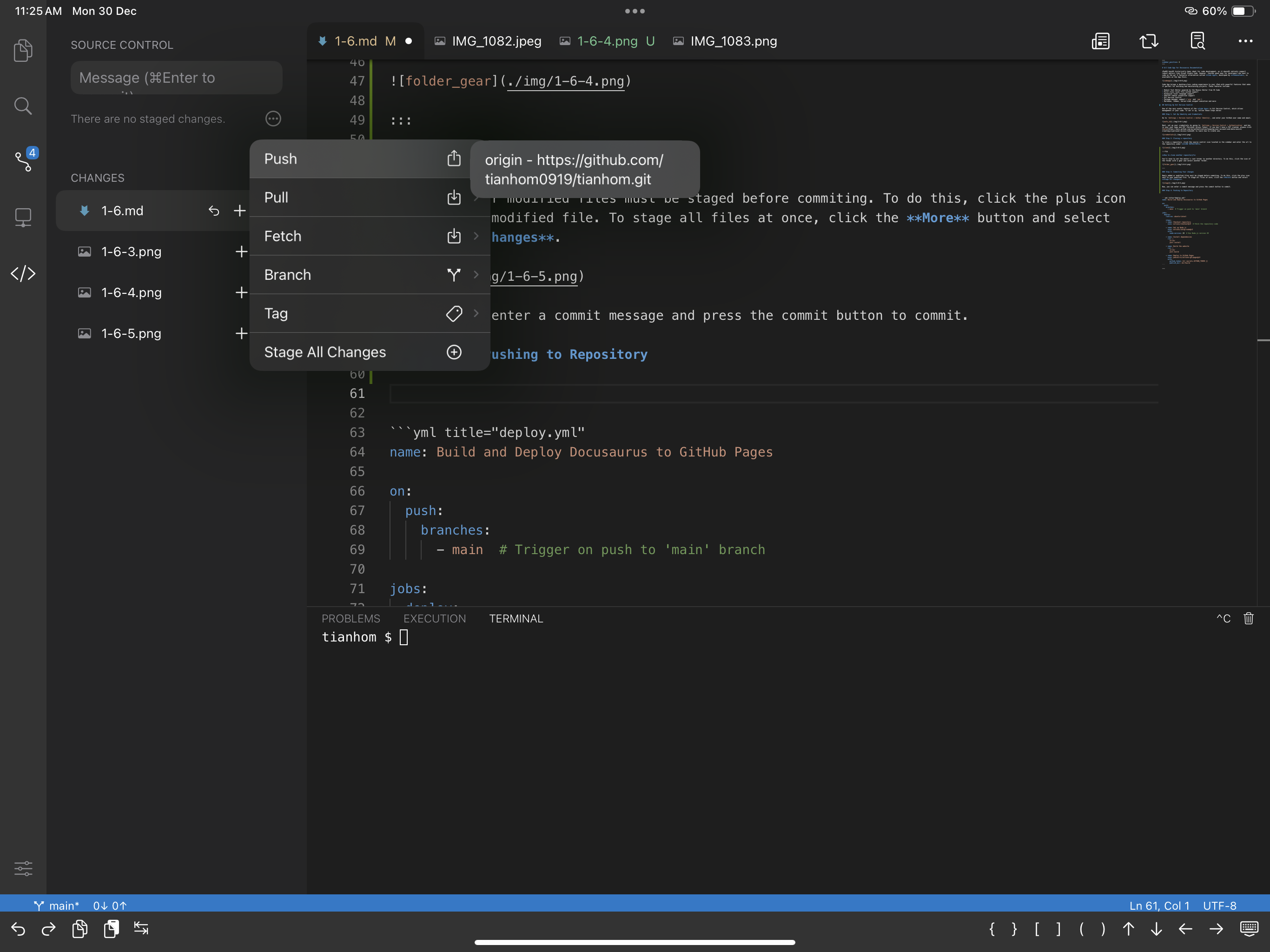Click the copy icon in bottom bar
The width and height of the screenshot is (1270, 952).
(80, 929)
